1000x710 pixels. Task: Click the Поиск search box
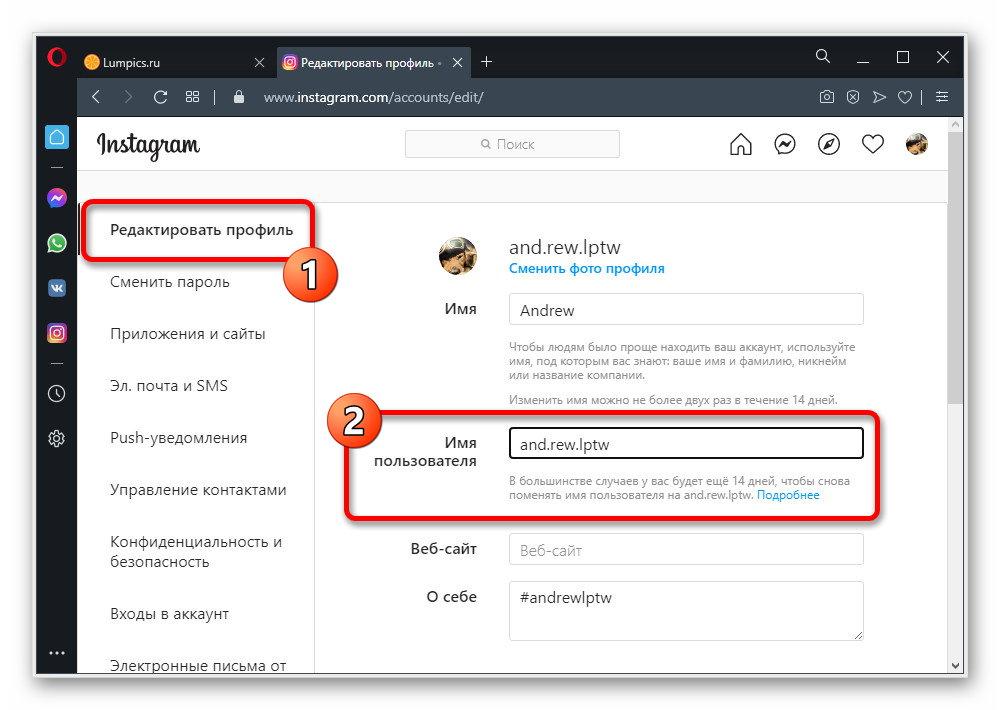(x=512, y=144)
